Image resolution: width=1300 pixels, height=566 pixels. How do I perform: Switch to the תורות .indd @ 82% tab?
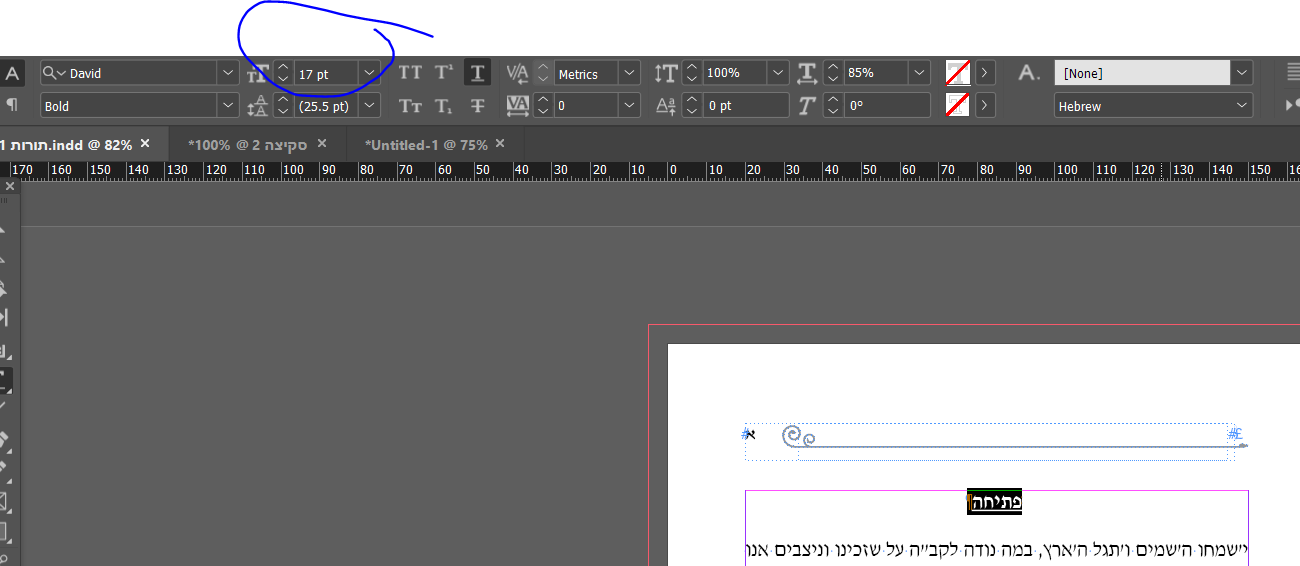click(66, 145)
